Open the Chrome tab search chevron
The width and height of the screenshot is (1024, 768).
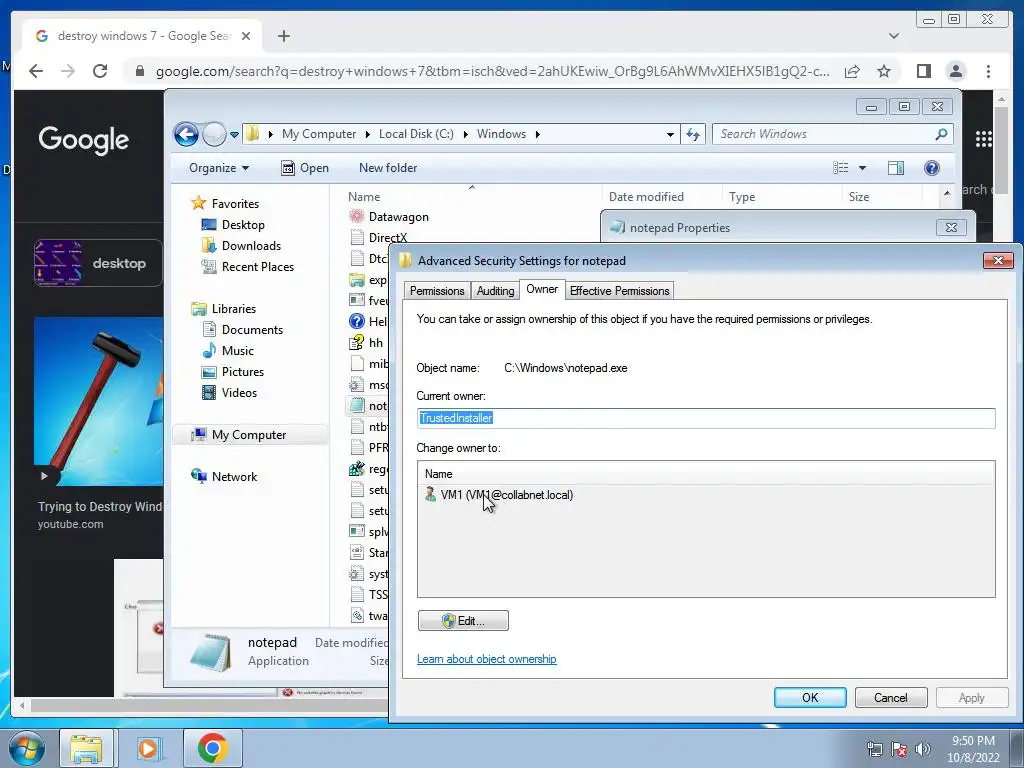click(894, 36)
